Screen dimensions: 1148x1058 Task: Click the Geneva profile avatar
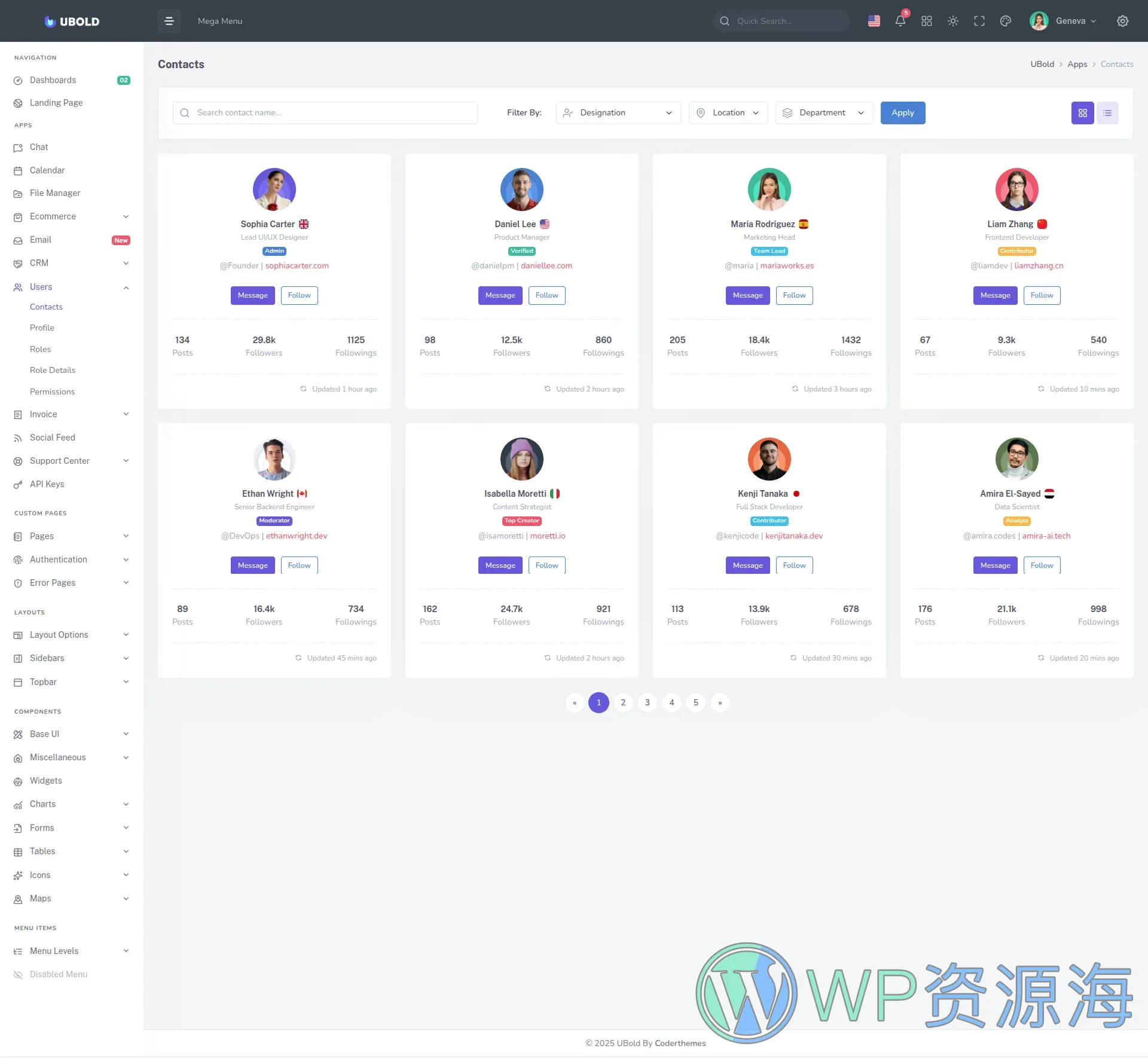point(1039,21)
